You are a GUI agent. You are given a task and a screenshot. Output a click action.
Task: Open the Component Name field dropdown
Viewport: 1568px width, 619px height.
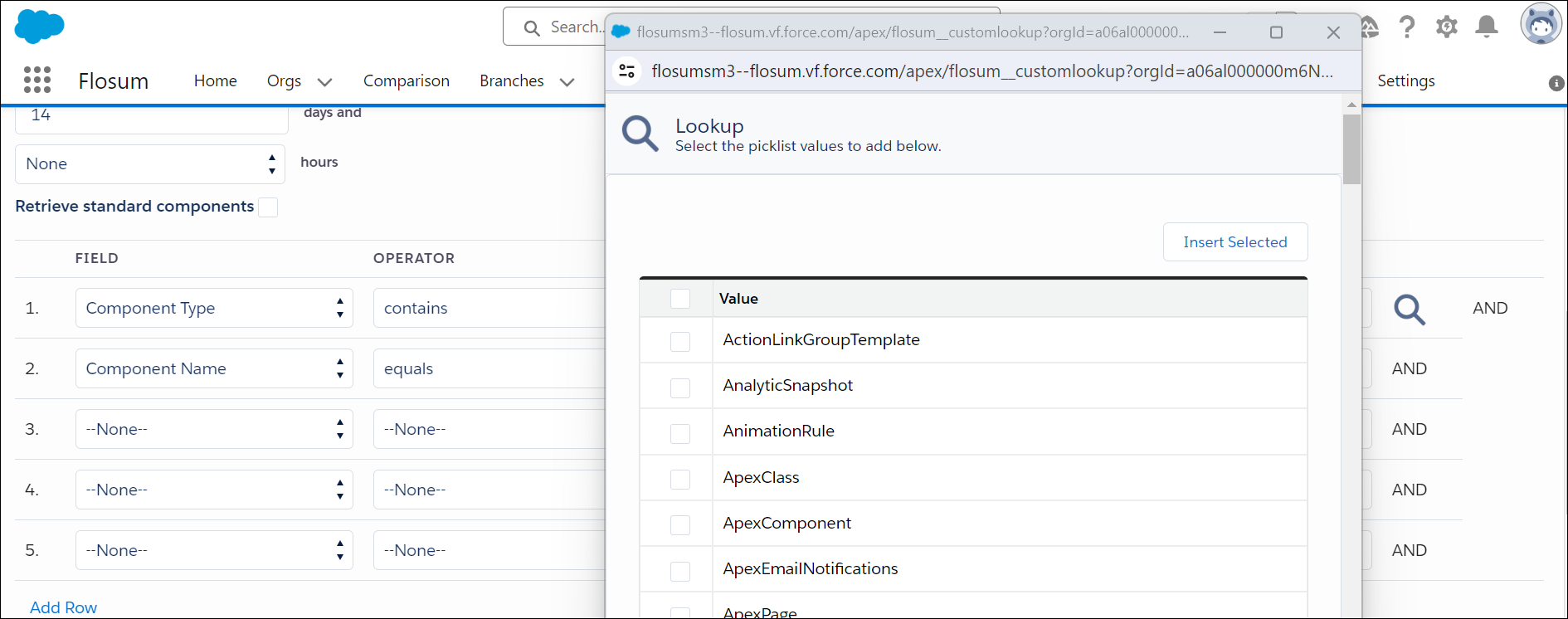point(214,368)
